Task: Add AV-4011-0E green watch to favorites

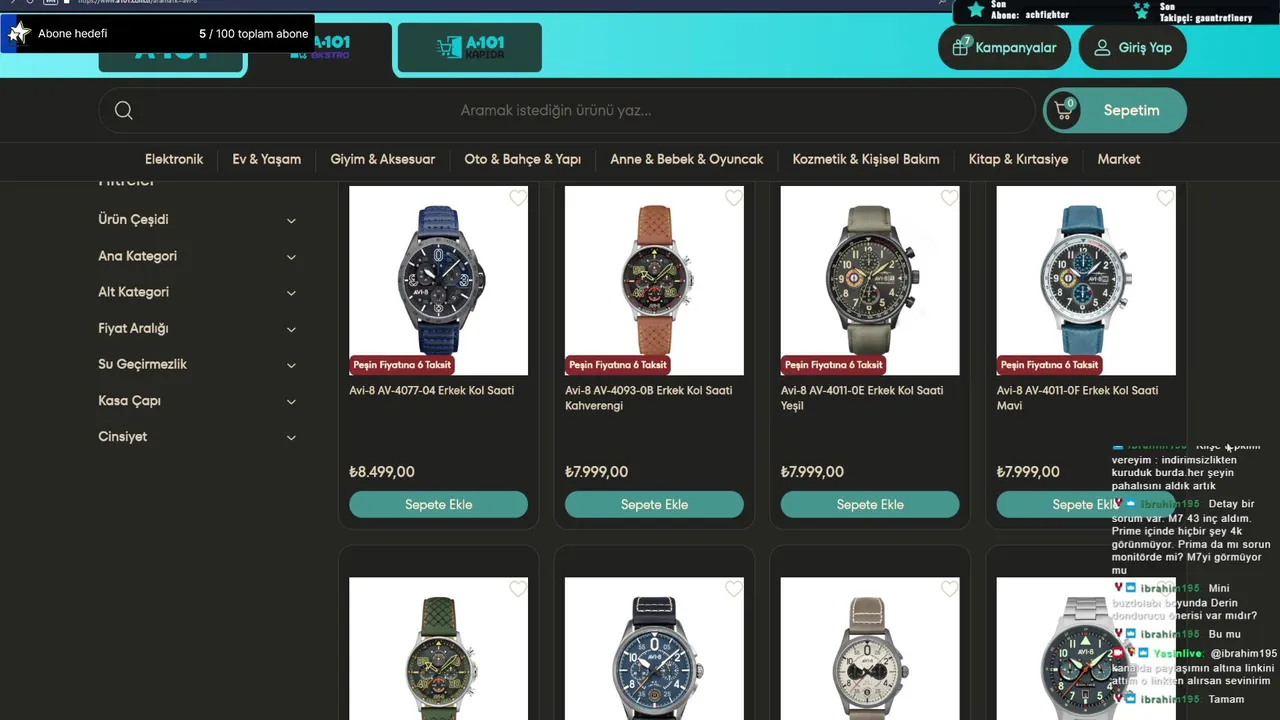Action: point(950,198)
